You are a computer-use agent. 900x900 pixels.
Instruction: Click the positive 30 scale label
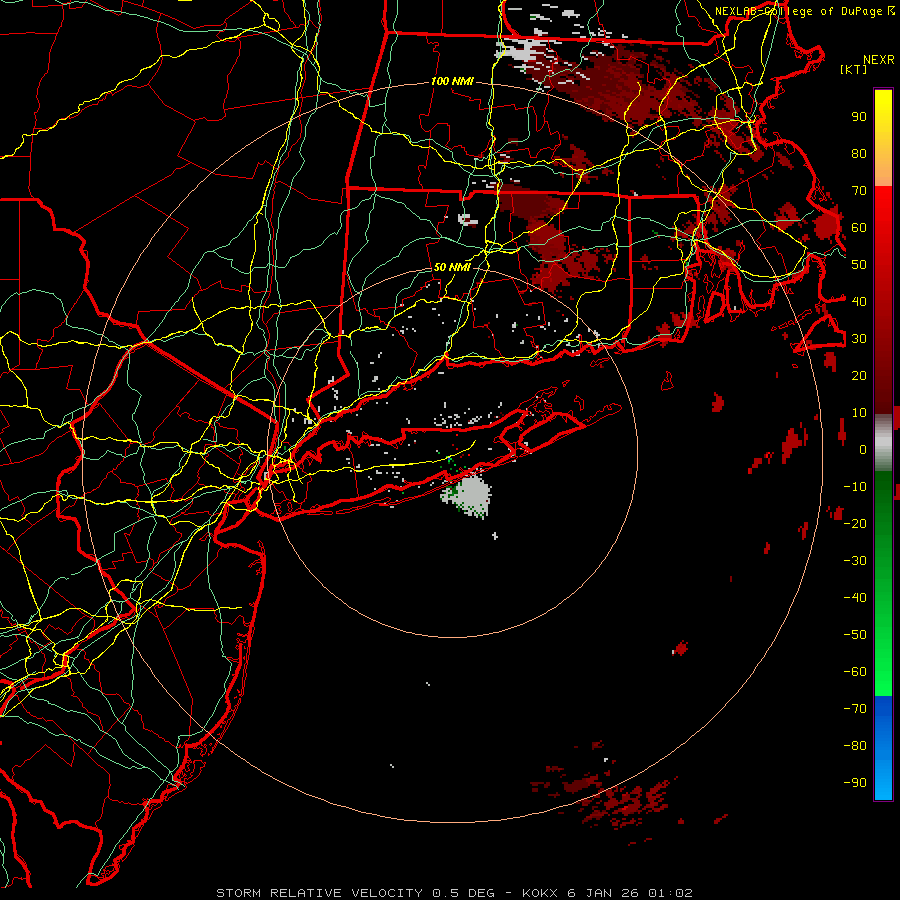click(859, 339)
